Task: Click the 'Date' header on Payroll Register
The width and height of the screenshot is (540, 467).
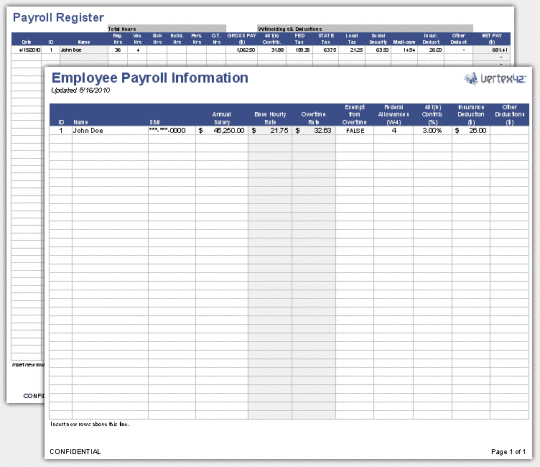Action: (26, 42)
